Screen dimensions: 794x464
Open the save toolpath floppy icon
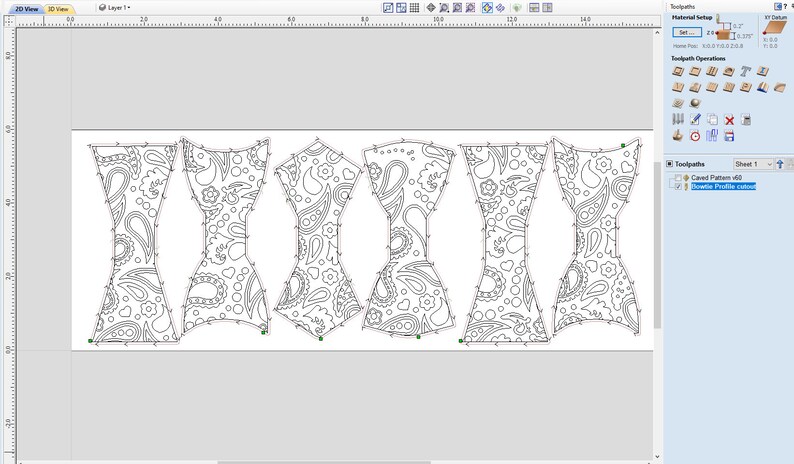[729, 136]
